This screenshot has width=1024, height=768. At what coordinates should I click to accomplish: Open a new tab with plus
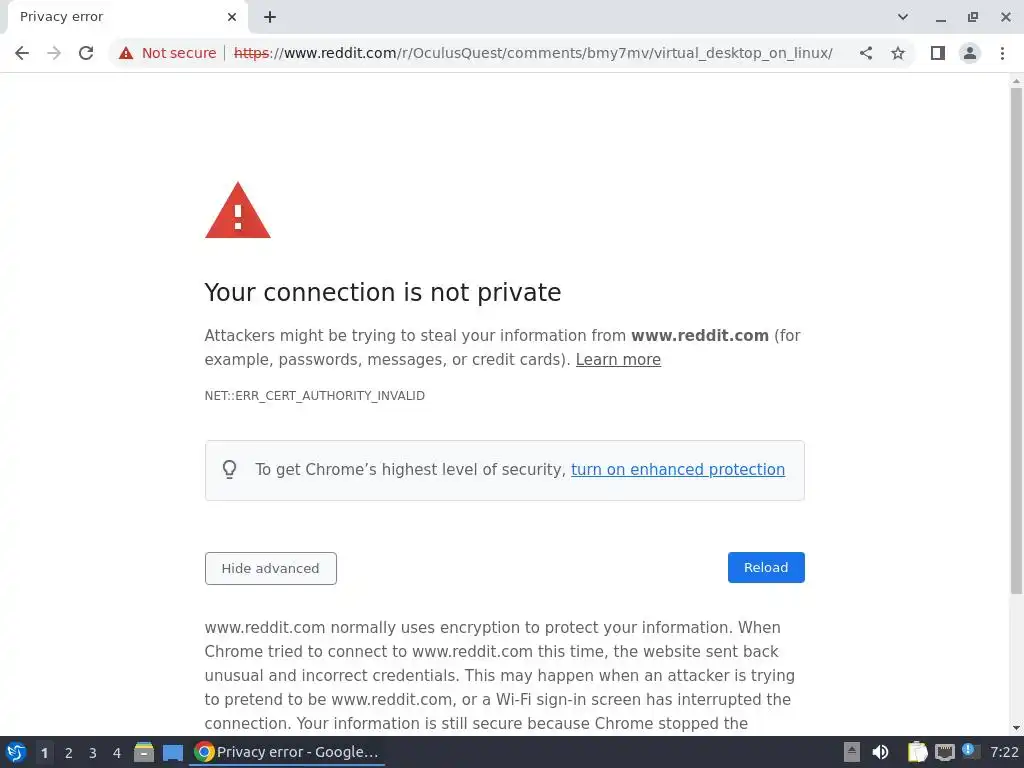click(270, 17)
